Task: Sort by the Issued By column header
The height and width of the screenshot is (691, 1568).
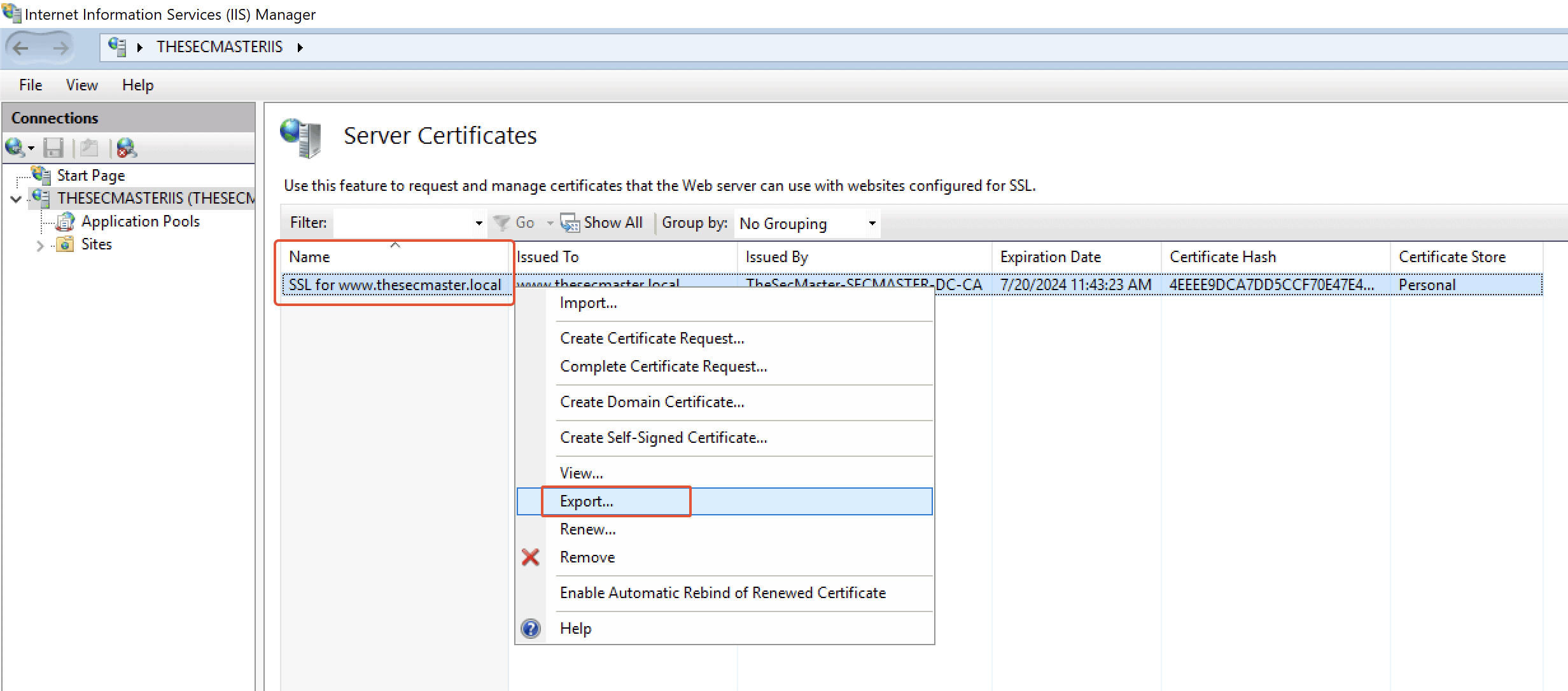Action: (x=865, y=256)
